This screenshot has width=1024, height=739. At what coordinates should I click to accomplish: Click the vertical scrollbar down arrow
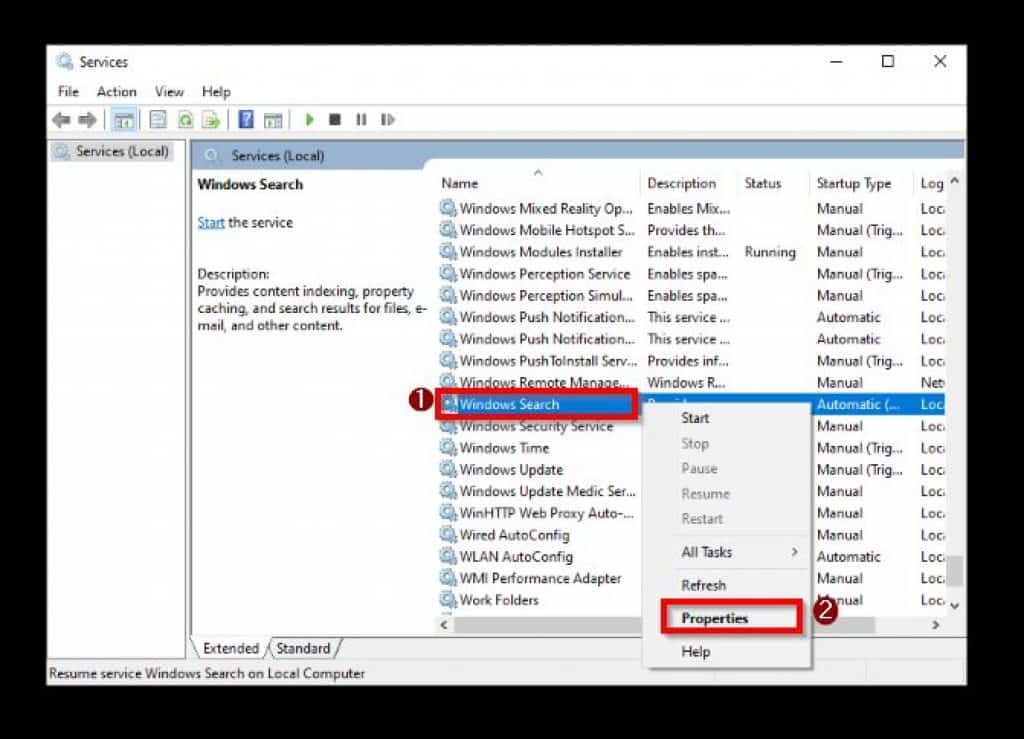pos(955,606)
